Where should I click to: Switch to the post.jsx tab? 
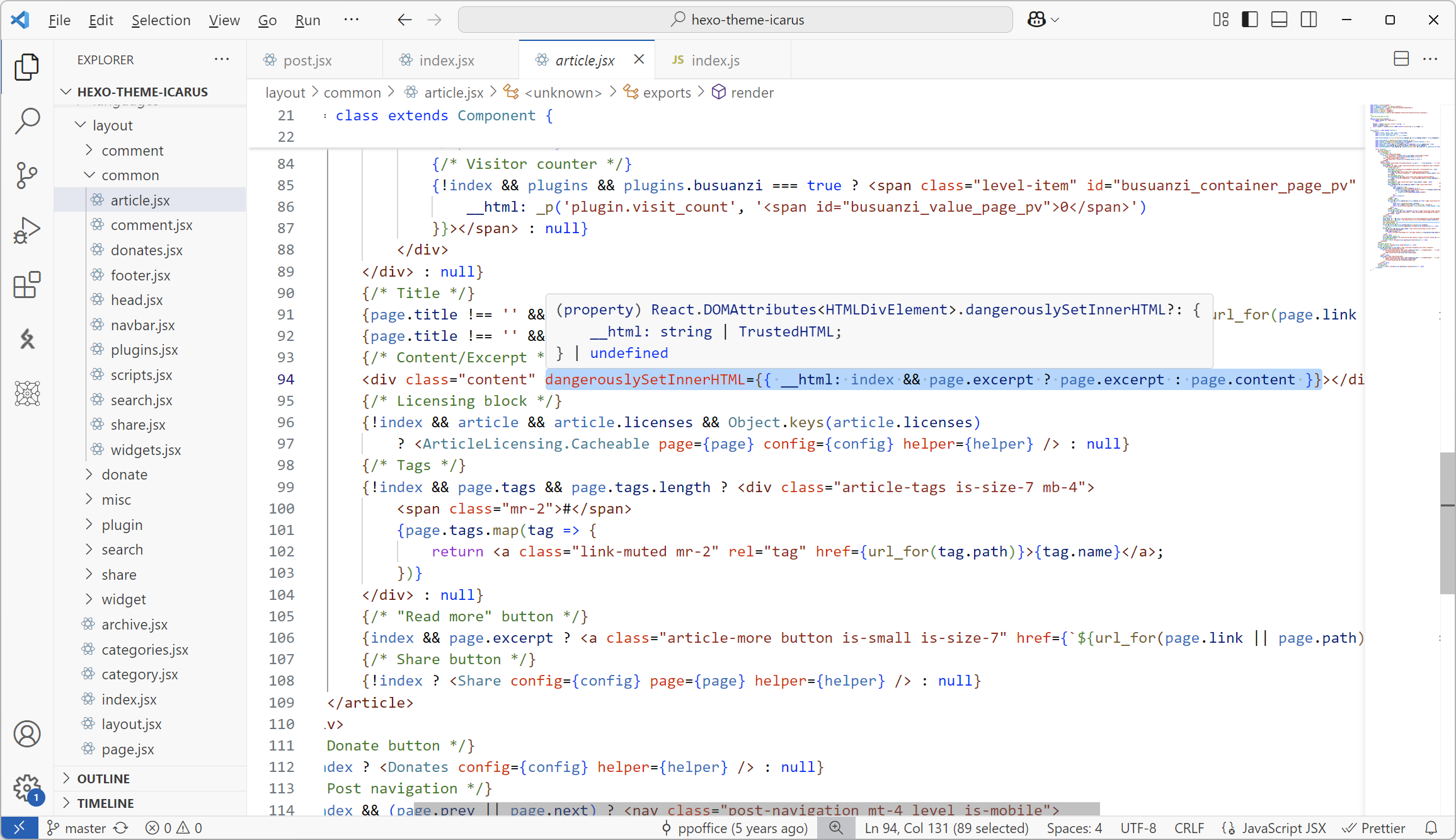[307, 60]
